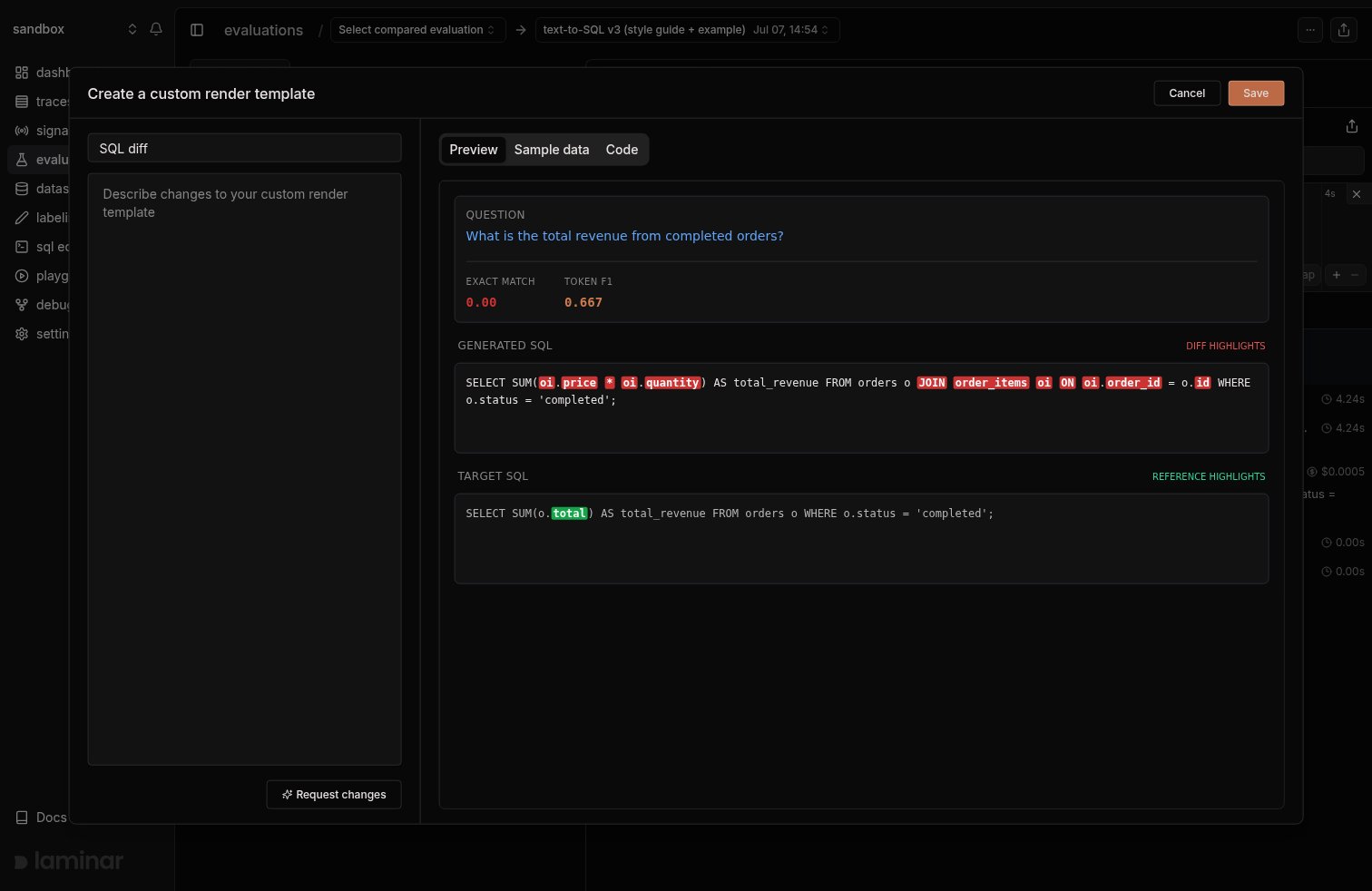Click the $0.0005 cost value
Screen dimensions: 1372x891
[1342, 472]
